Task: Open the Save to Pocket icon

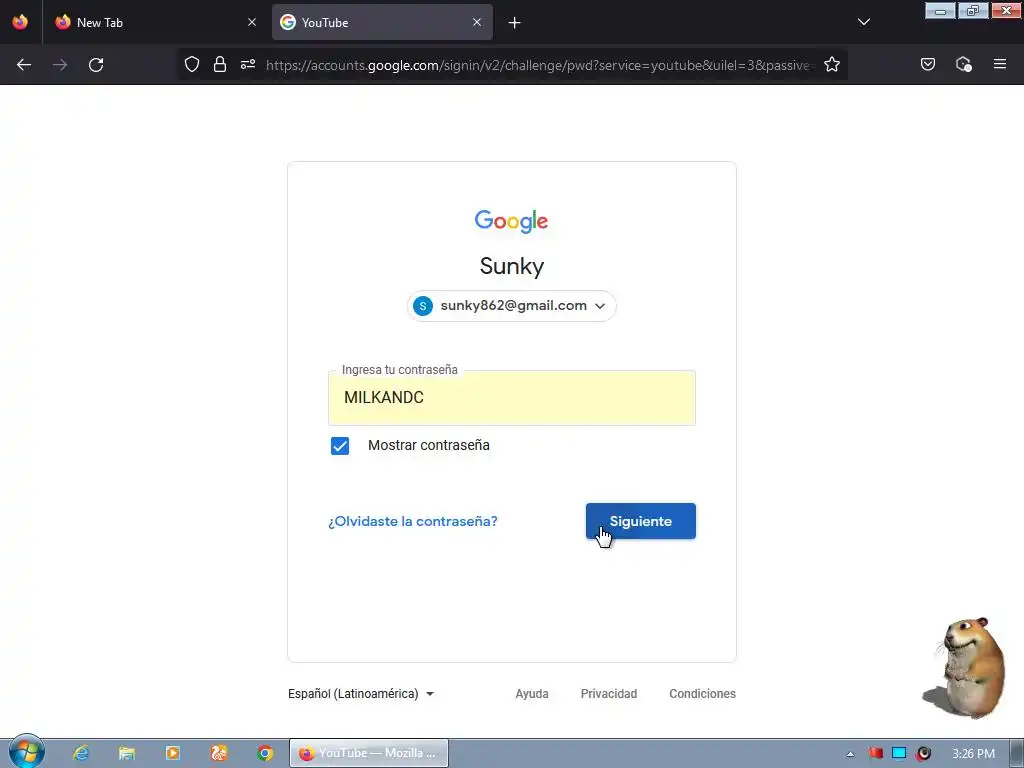Action: tap(928, 64)
